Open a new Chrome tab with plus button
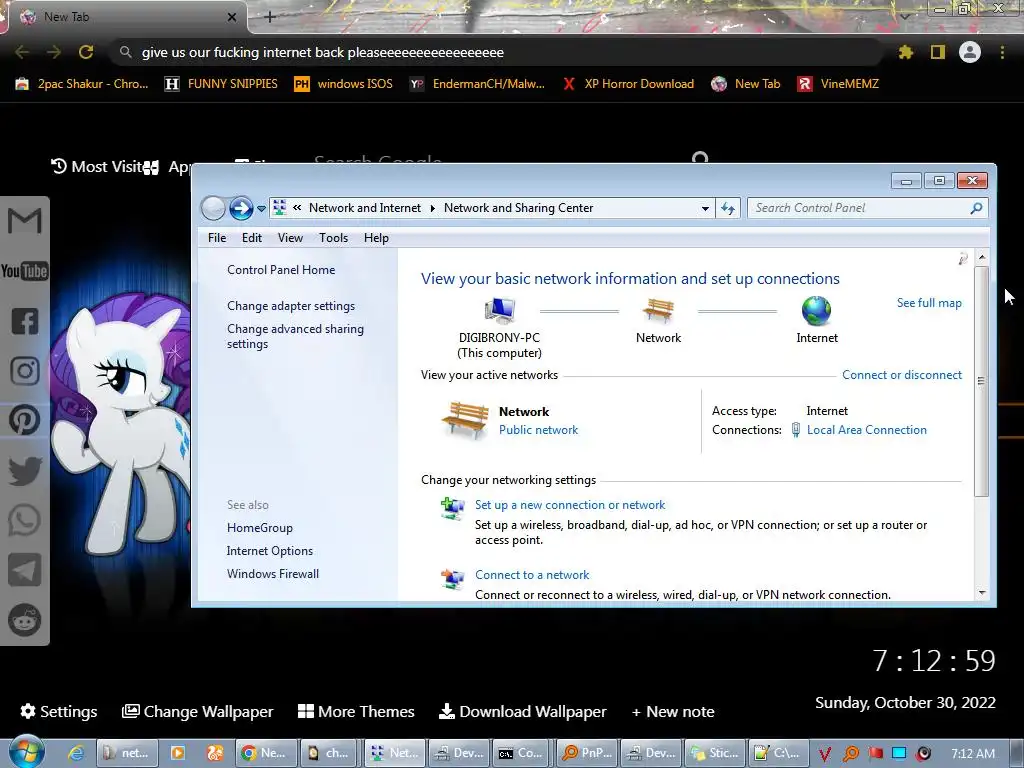1024x768 pixels. coord(270,17)
